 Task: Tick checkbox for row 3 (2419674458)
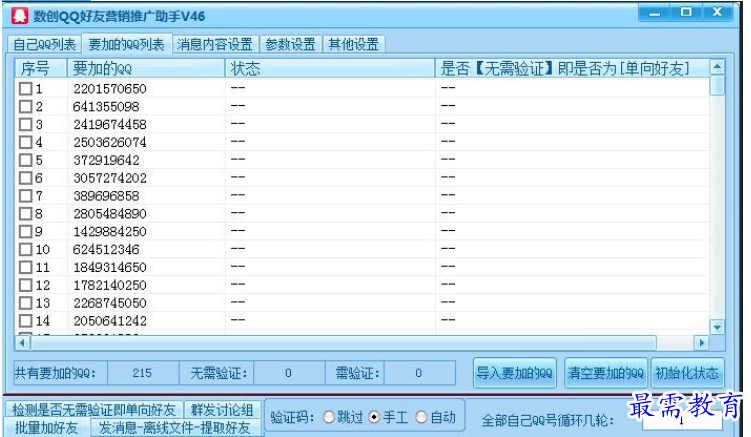tap(25, 125)
